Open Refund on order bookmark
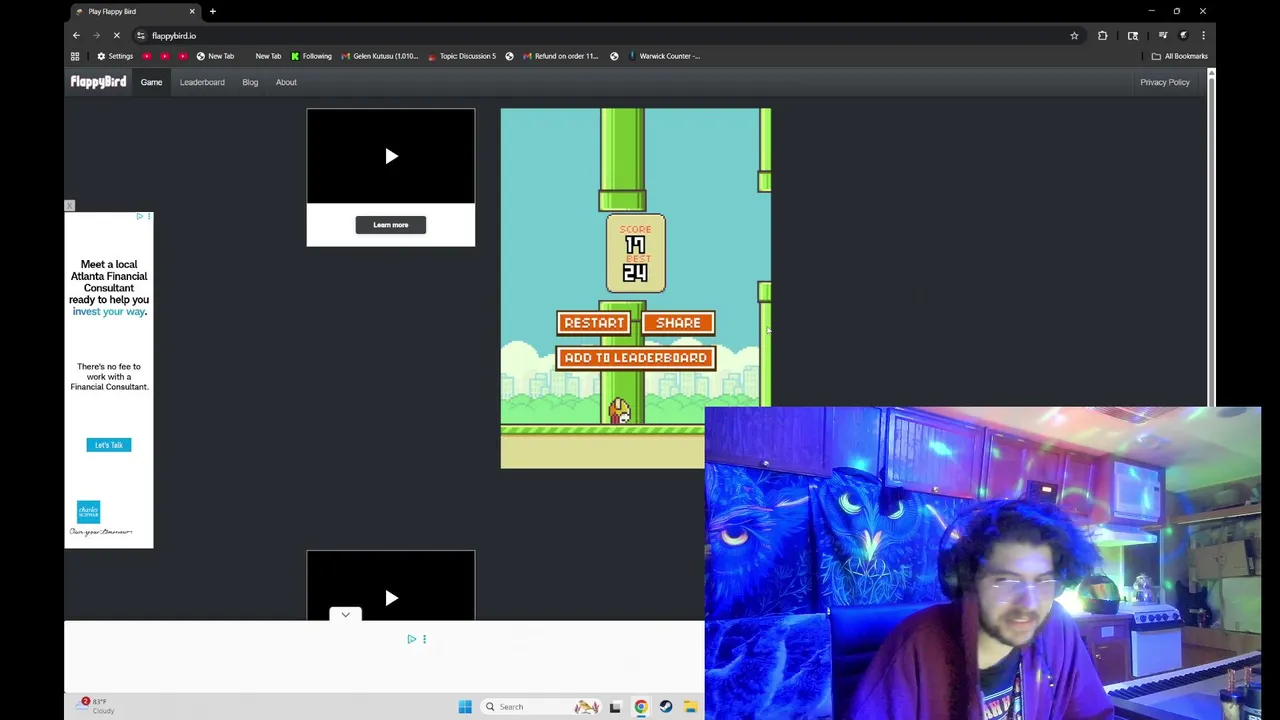The width and height of the screenshot is (1280, 720). point(561,56)
